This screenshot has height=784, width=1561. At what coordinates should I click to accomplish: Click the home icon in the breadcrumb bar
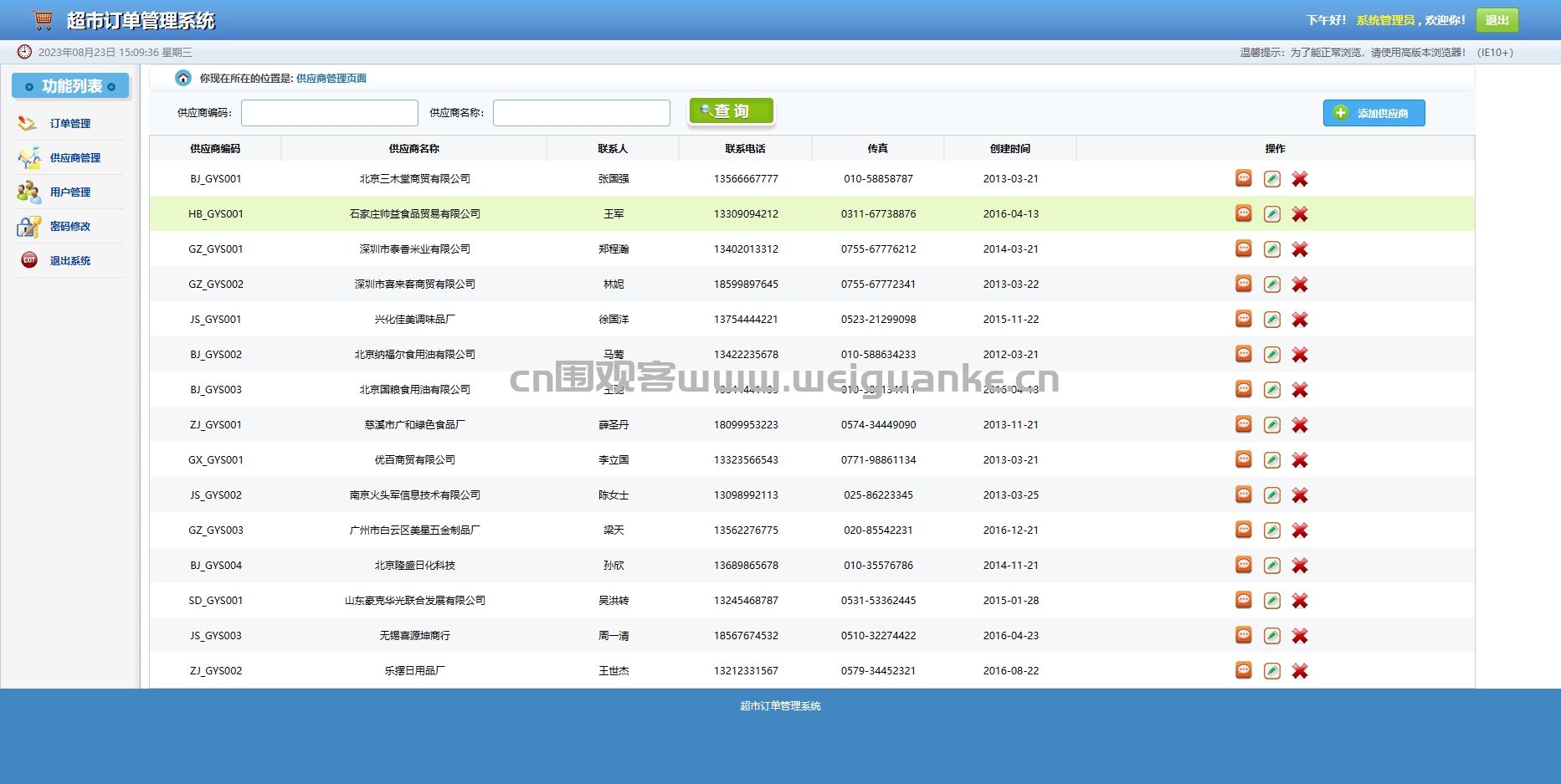tap(182, 78)
